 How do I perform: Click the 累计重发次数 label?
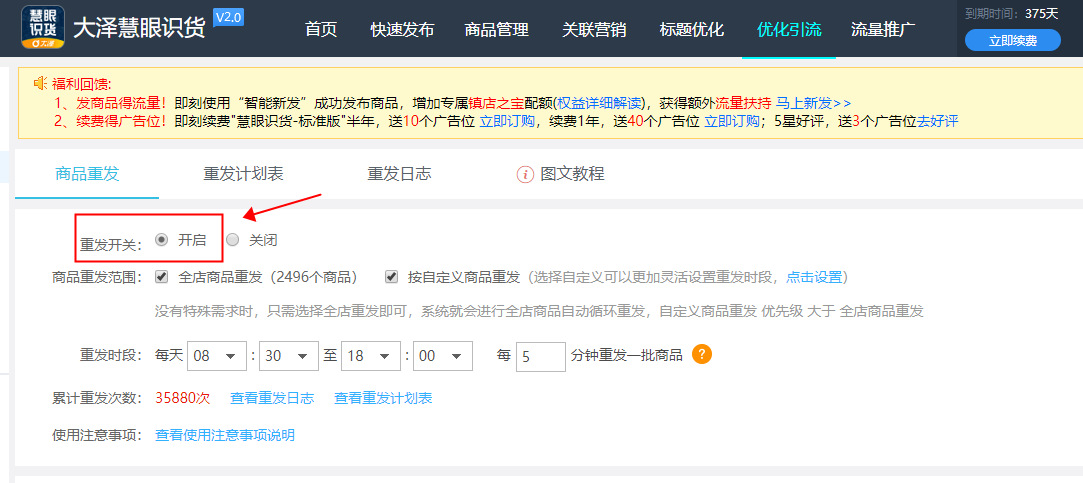97,399
